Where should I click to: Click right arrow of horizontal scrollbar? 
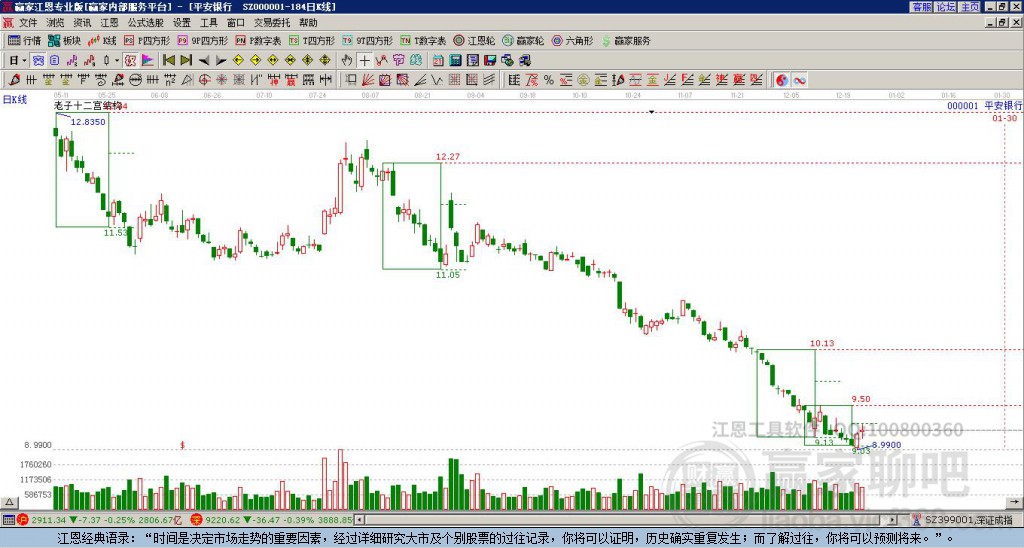tap(892, 520)
